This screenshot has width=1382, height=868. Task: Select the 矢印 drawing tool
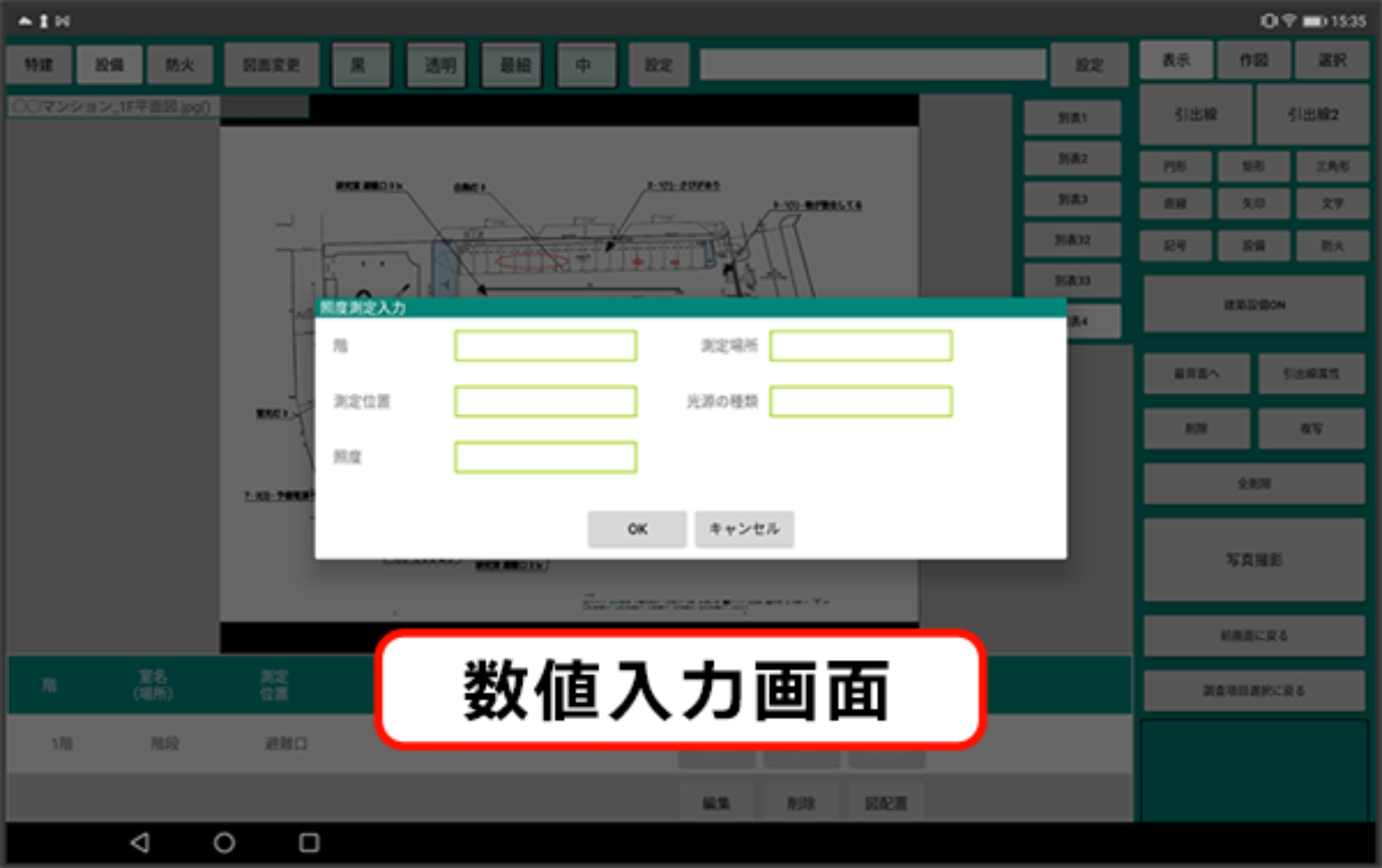[1254, 204]
